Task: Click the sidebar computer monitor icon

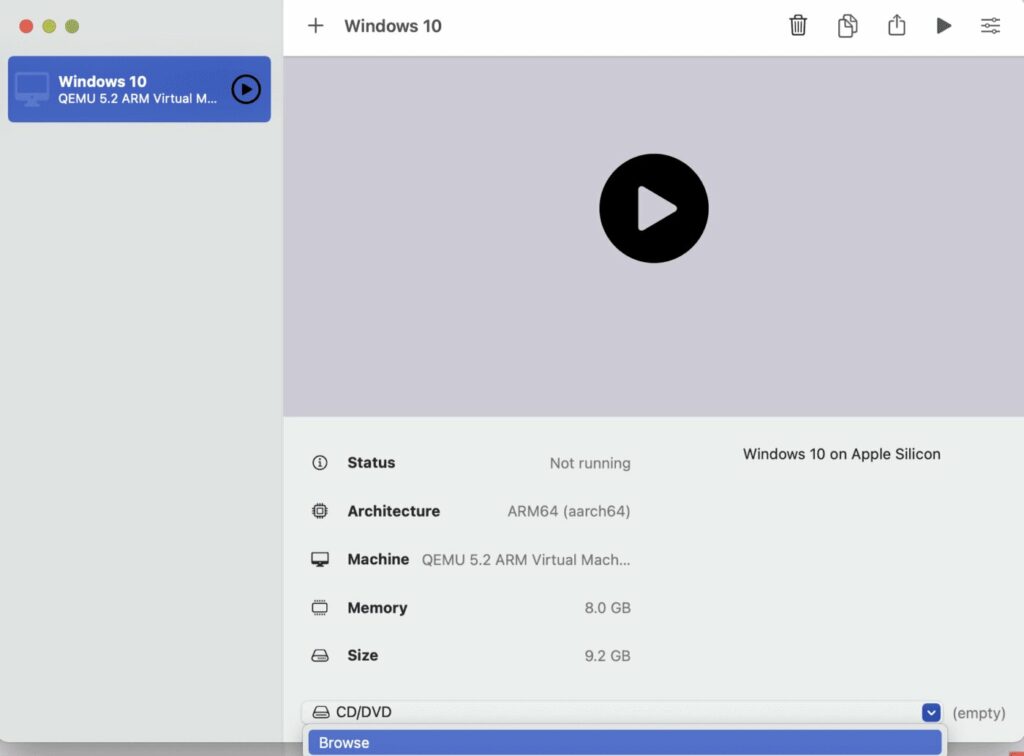Action: tap(32, 89)
